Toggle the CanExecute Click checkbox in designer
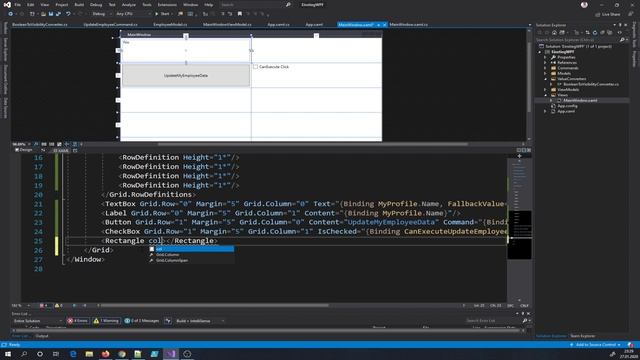Screen dimensions: 640x360 256,67
